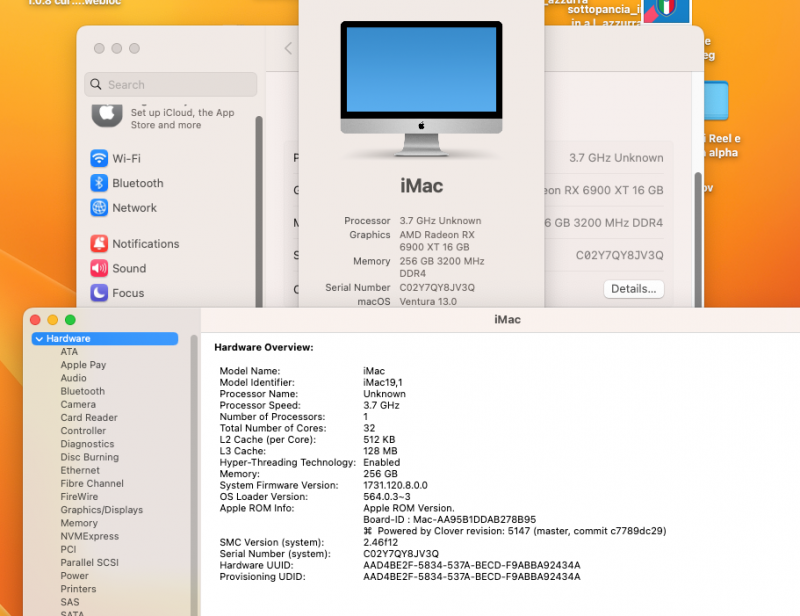Click the Clover revision line
This screenshot has width=800, height=616.
pos(515,531)
